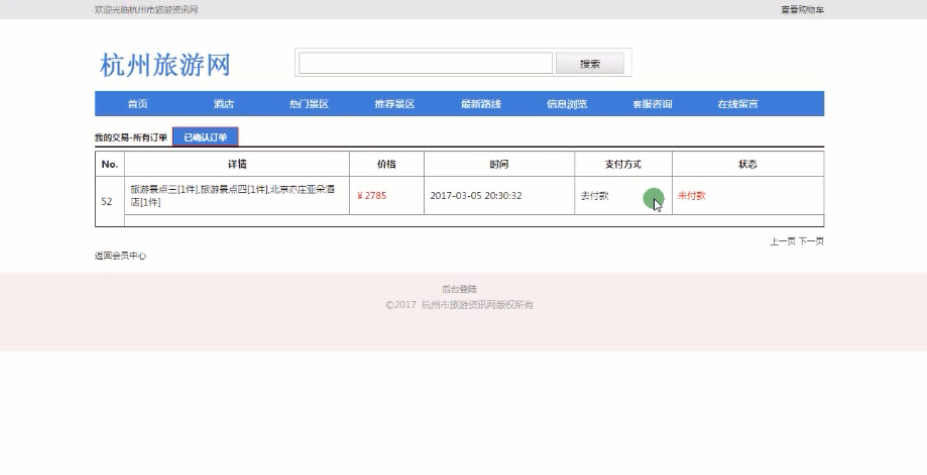927x475 pixels.
Task: Click 上一页 previous page link
Action: point(782,241)
